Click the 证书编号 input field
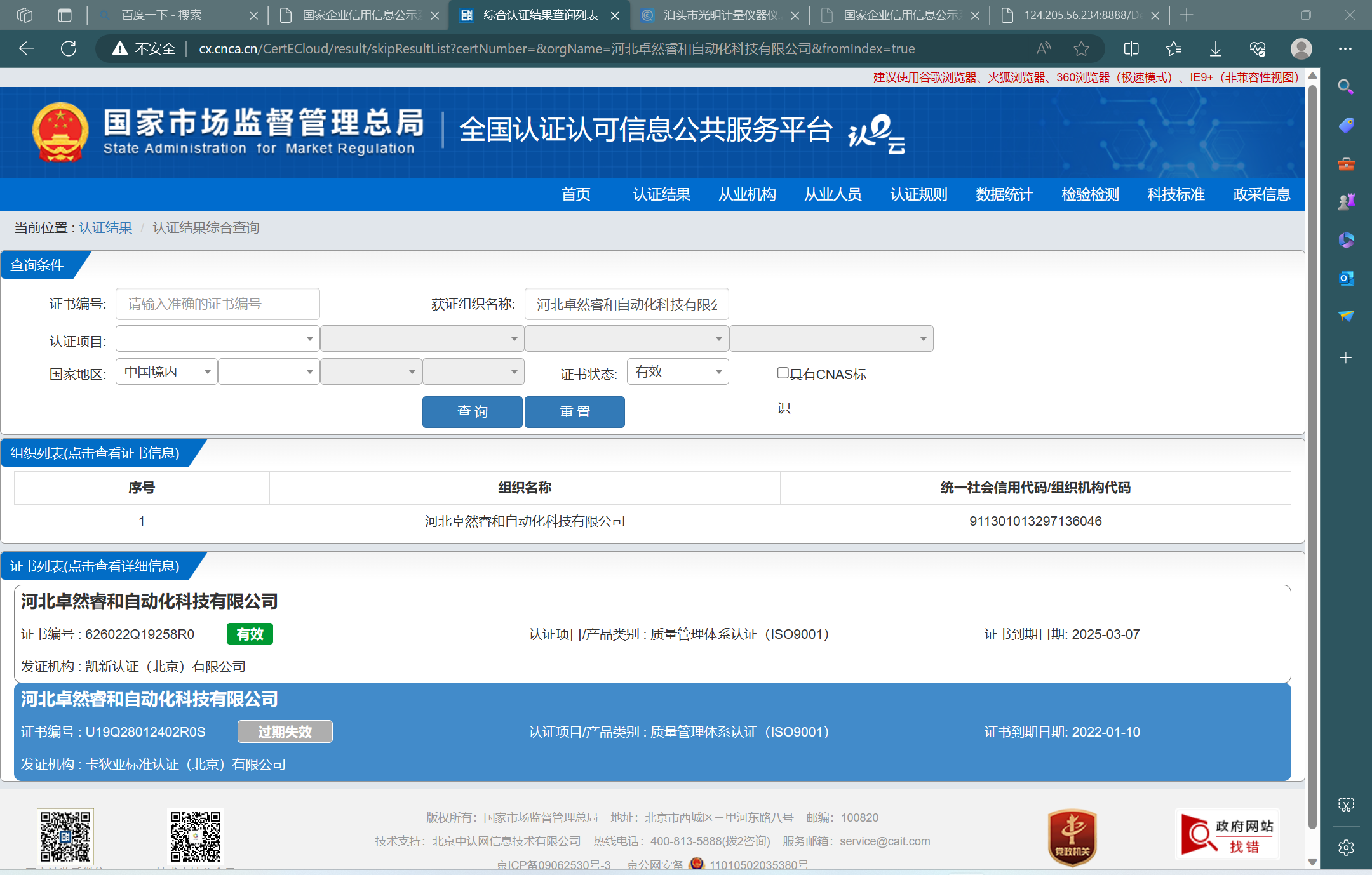 point(217,304)
